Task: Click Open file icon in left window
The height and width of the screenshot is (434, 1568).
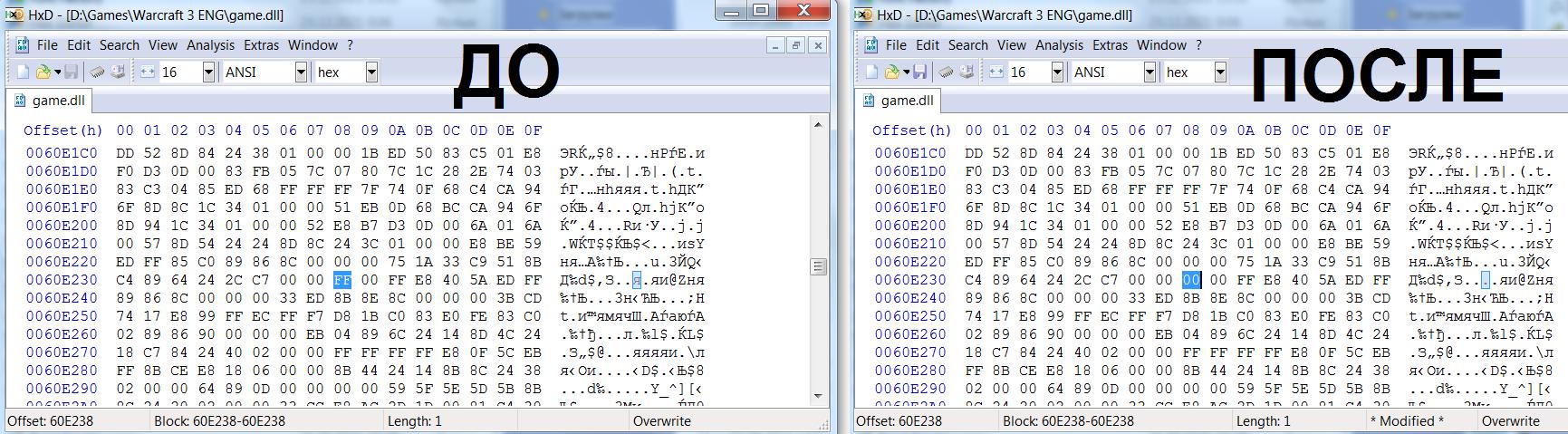Action: [x=42, y=72]
